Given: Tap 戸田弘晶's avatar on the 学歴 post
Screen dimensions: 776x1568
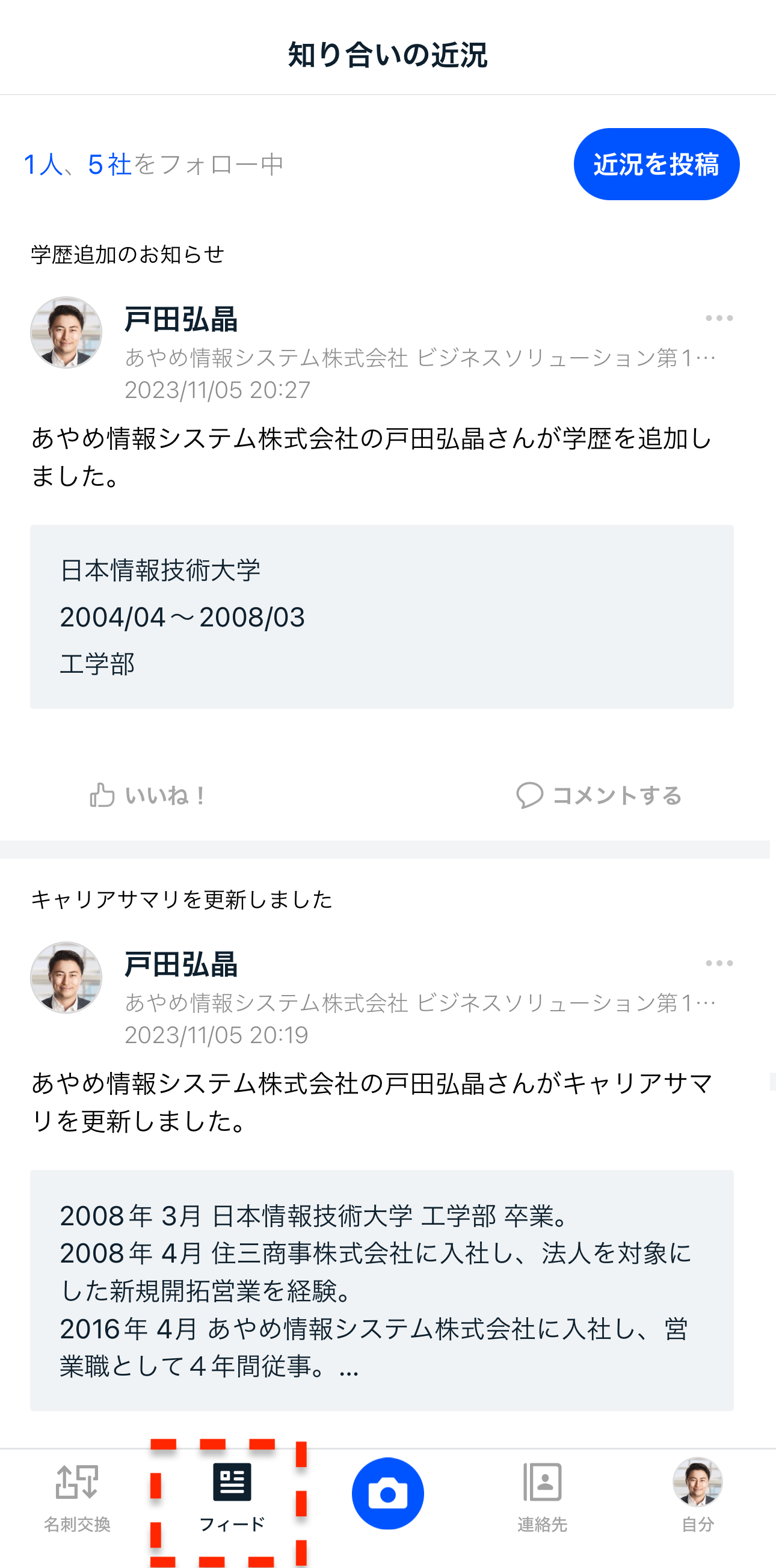Looking at the screenshot, I should pos(66,333).
